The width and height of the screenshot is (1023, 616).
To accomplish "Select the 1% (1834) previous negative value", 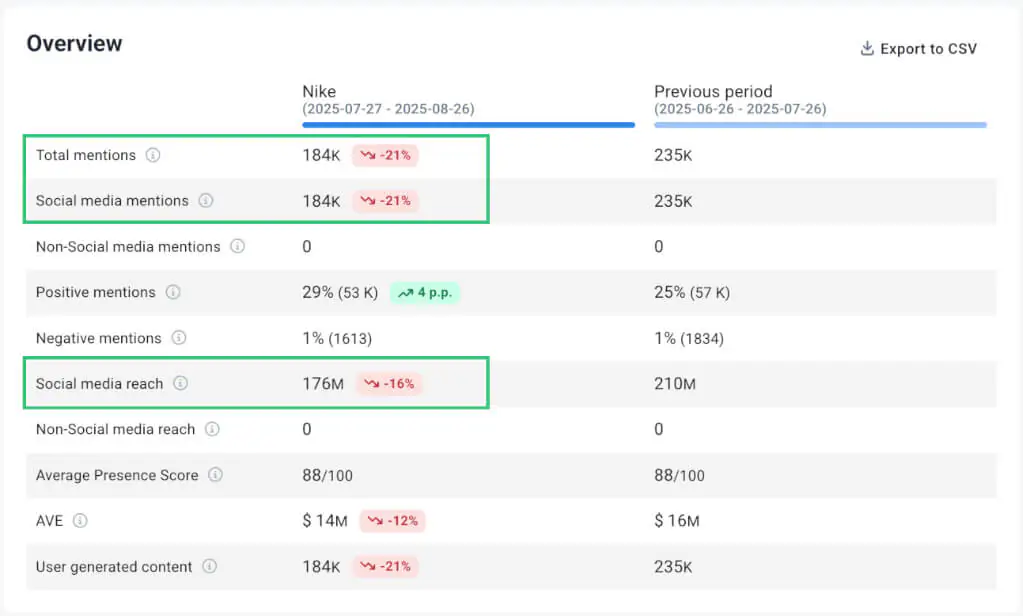I will [690, 338].
